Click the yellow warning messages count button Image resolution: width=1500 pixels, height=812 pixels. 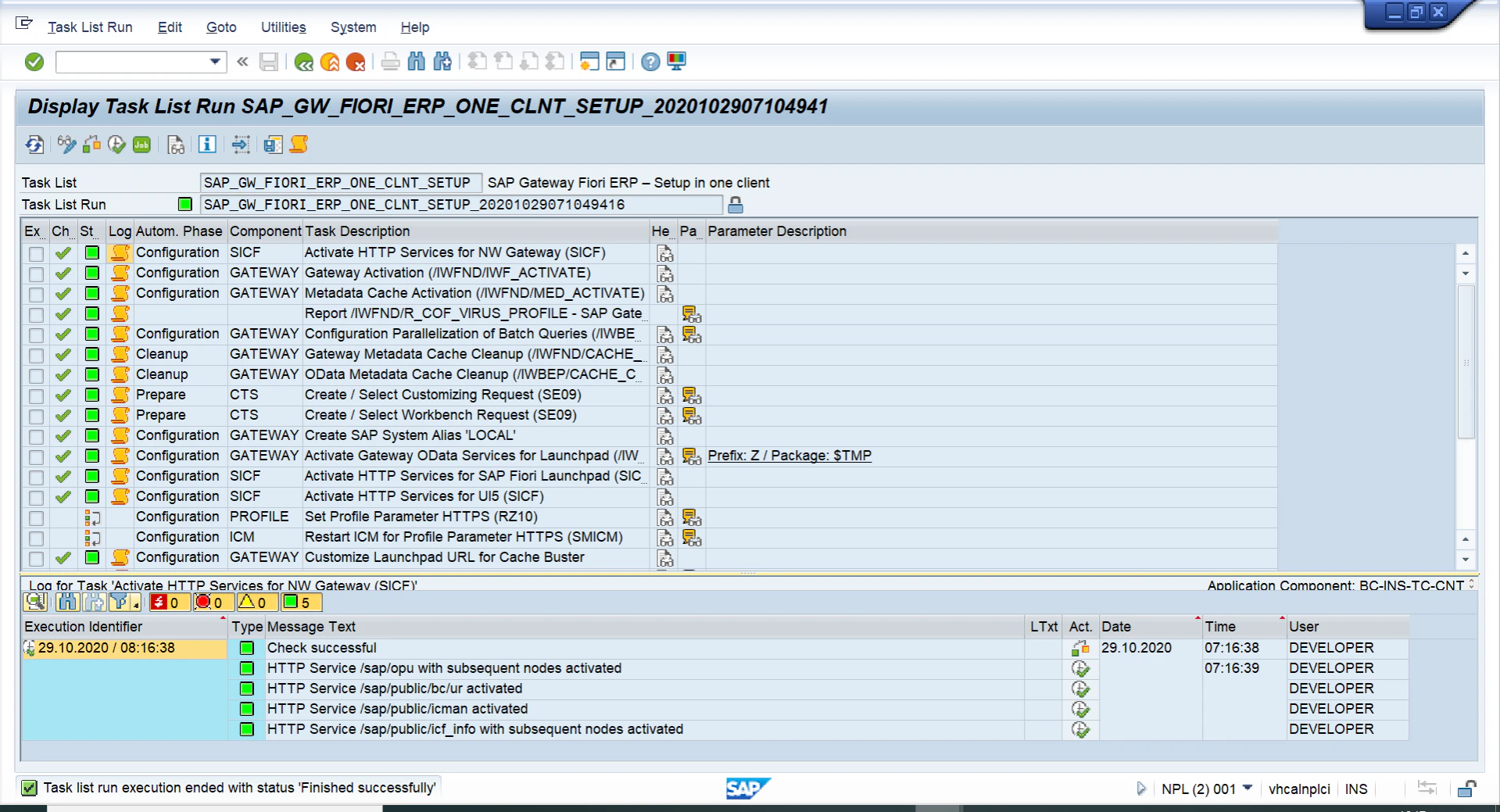[256, 602]
